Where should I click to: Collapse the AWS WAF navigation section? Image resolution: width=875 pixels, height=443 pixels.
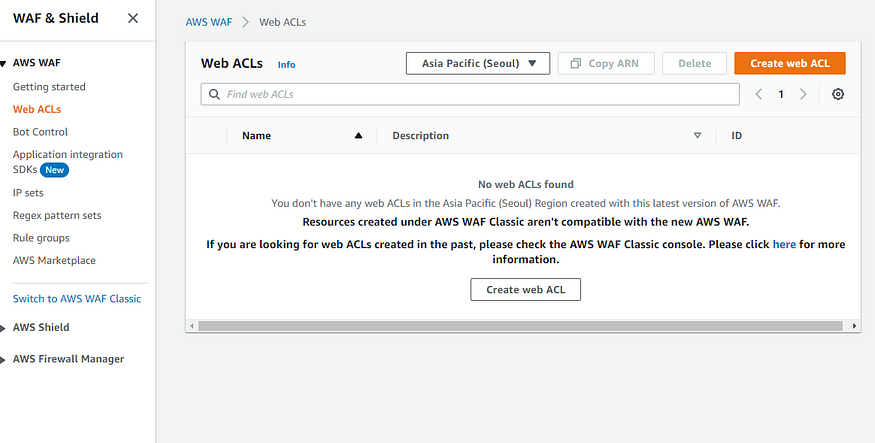click(x=3, y=64)
